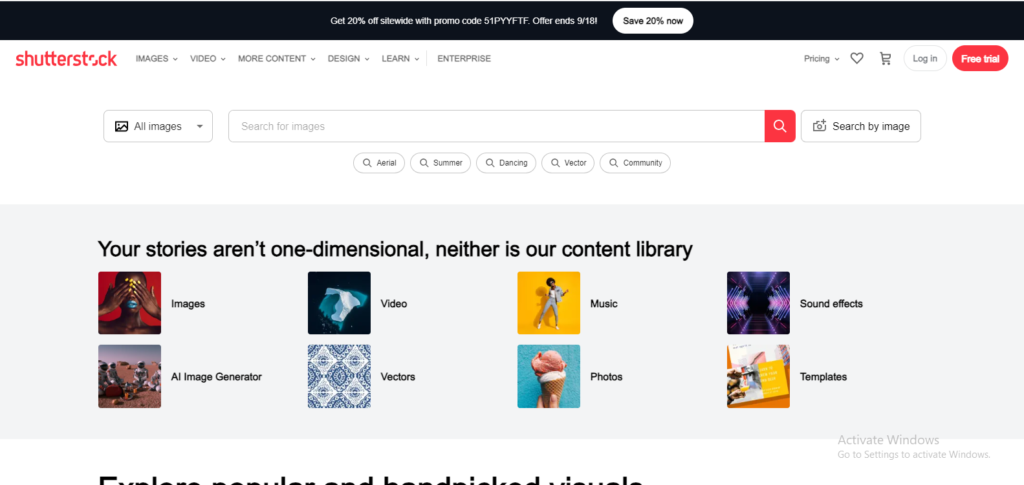Click magnifier icon in Dancing chip

[490, 163]
